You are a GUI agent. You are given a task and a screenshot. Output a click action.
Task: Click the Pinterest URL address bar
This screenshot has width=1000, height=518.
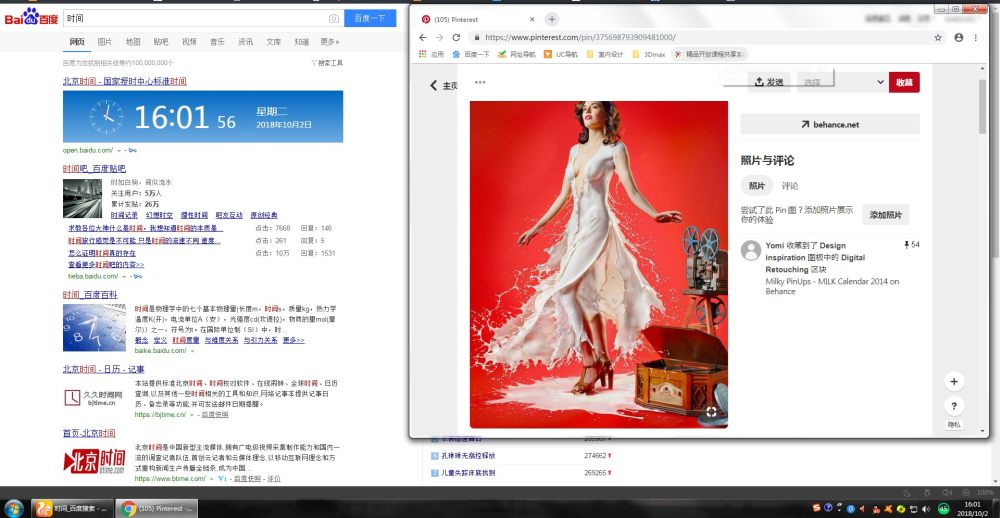(702, 38)
